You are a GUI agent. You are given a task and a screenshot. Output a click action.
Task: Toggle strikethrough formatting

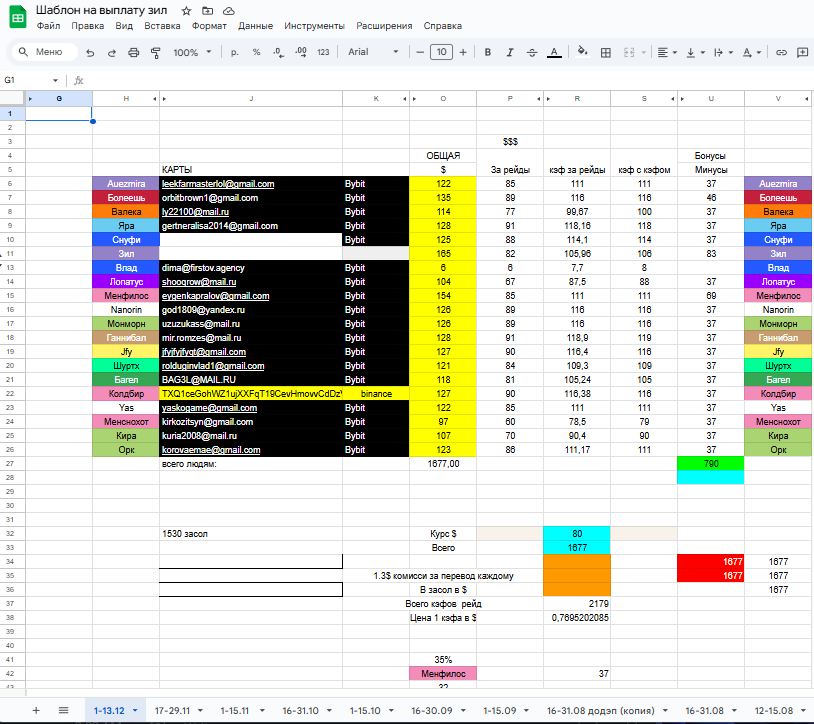[532, 52]
